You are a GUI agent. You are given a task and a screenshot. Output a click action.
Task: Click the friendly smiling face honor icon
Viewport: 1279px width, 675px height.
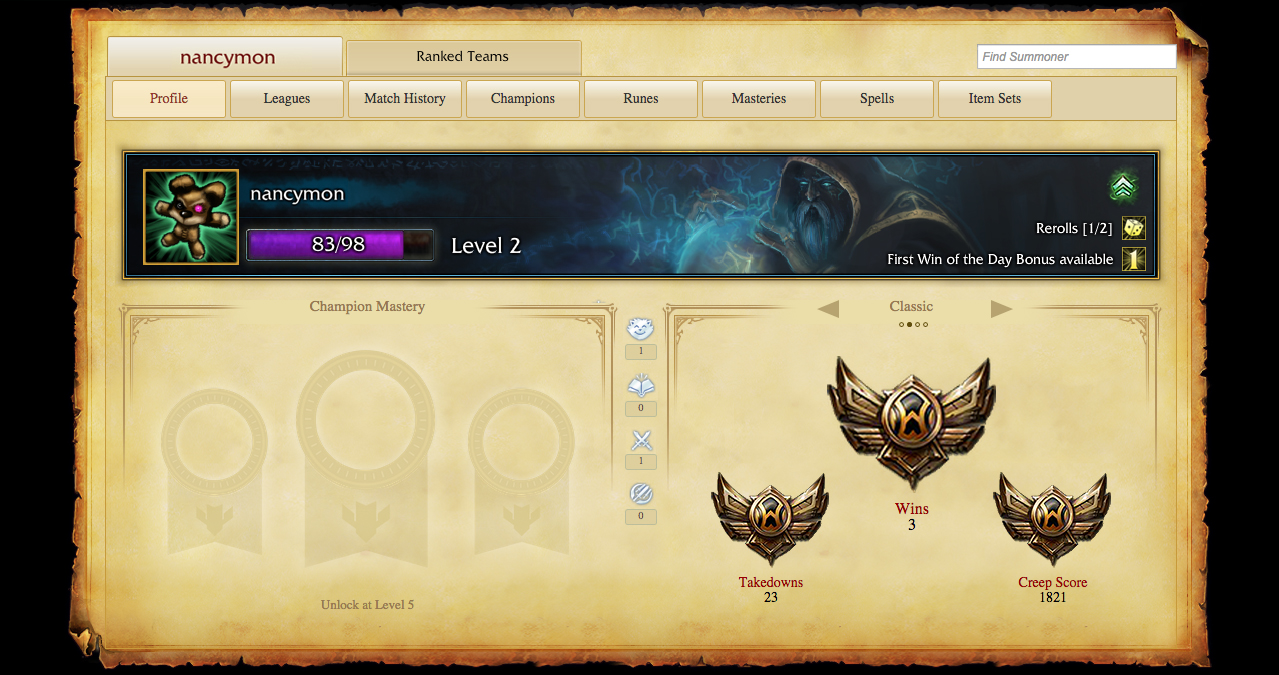640,328
